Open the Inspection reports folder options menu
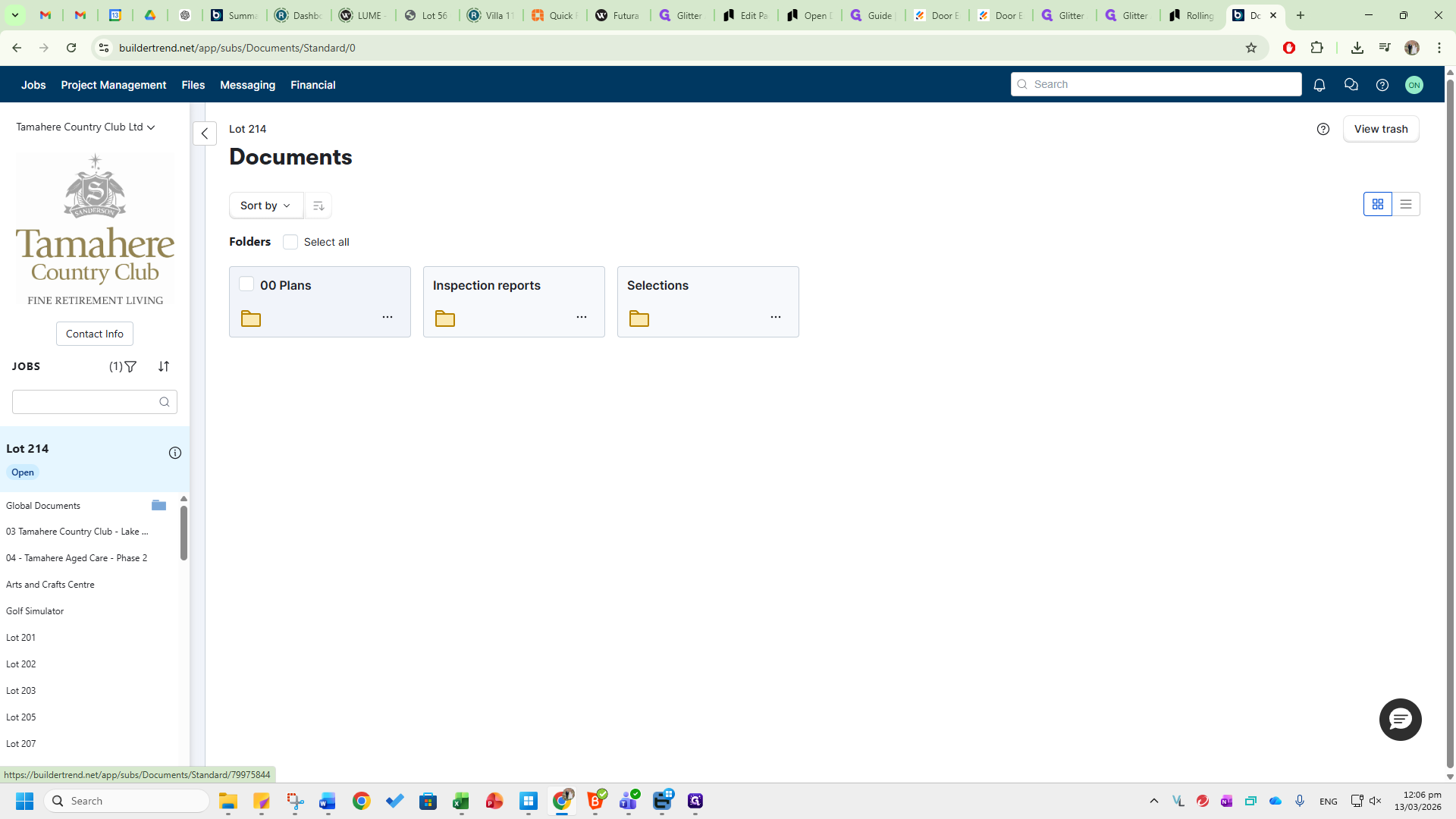Image resolution: width=1456 pixels, height=819 pixels. tap(582, 318)
